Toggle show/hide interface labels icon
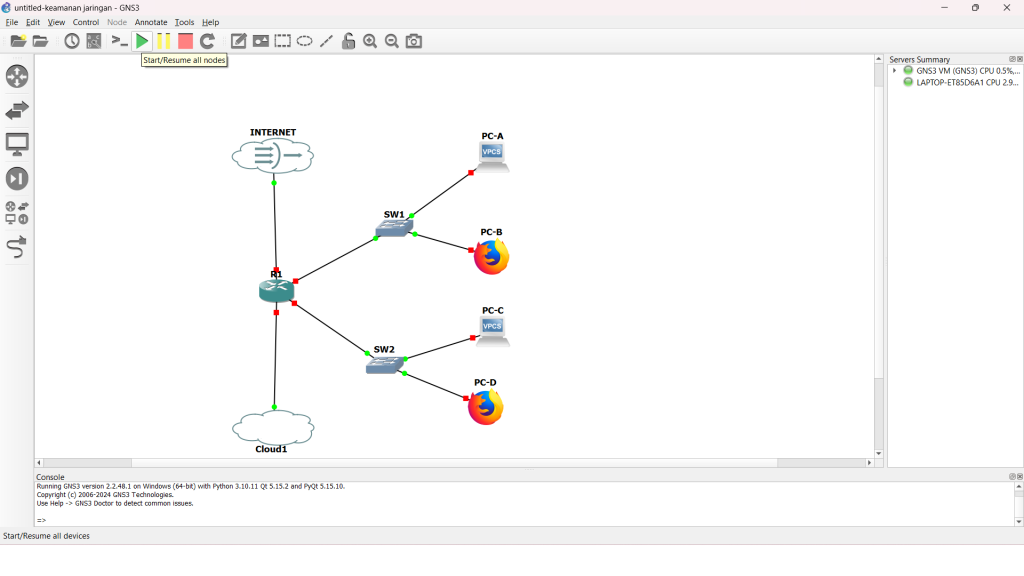The width and height of the screenshot is (1024, 576). click(x=94, y=41)
